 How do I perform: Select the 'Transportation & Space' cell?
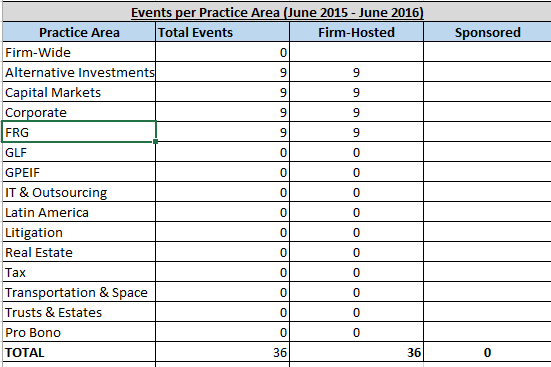tap(79, 292)
